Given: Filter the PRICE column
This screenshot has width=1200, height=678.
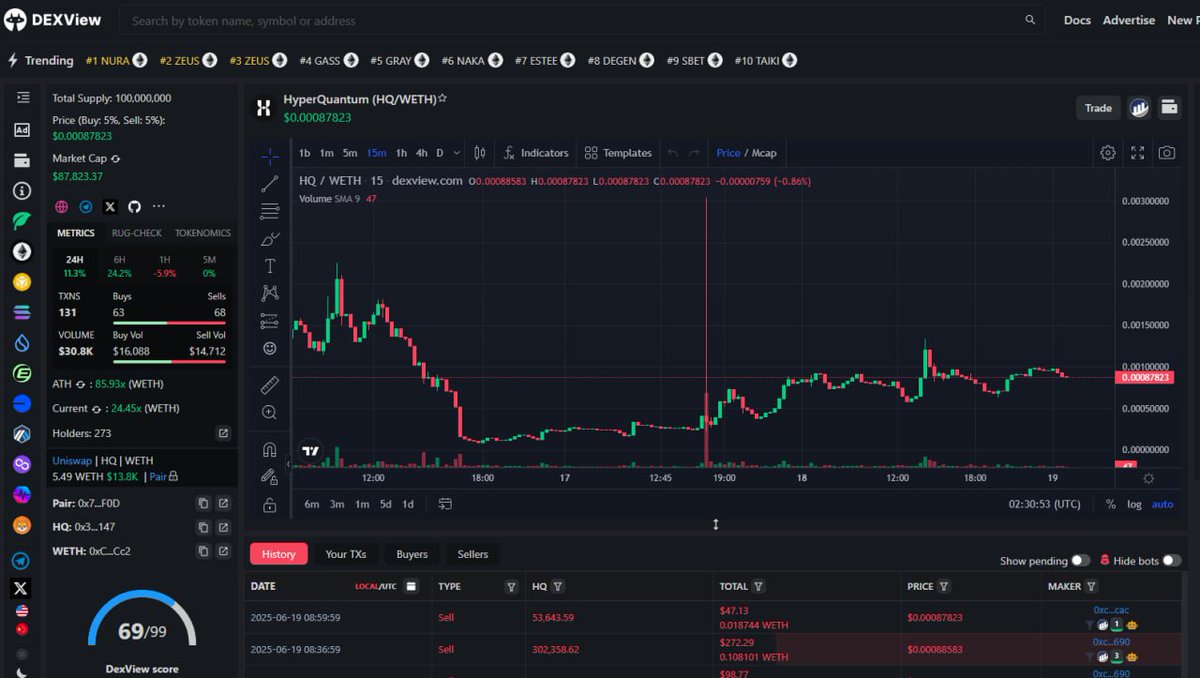Looking at the screenshot, I should [x=944, y=587].
